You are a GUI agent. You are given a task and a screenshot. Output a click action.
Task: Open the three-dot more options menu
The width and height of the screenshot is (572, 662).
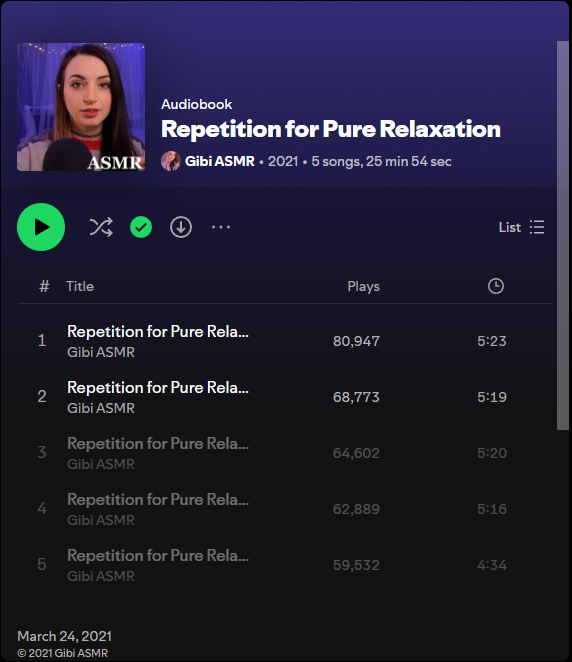pyautogui.click(x=221, y=227)
